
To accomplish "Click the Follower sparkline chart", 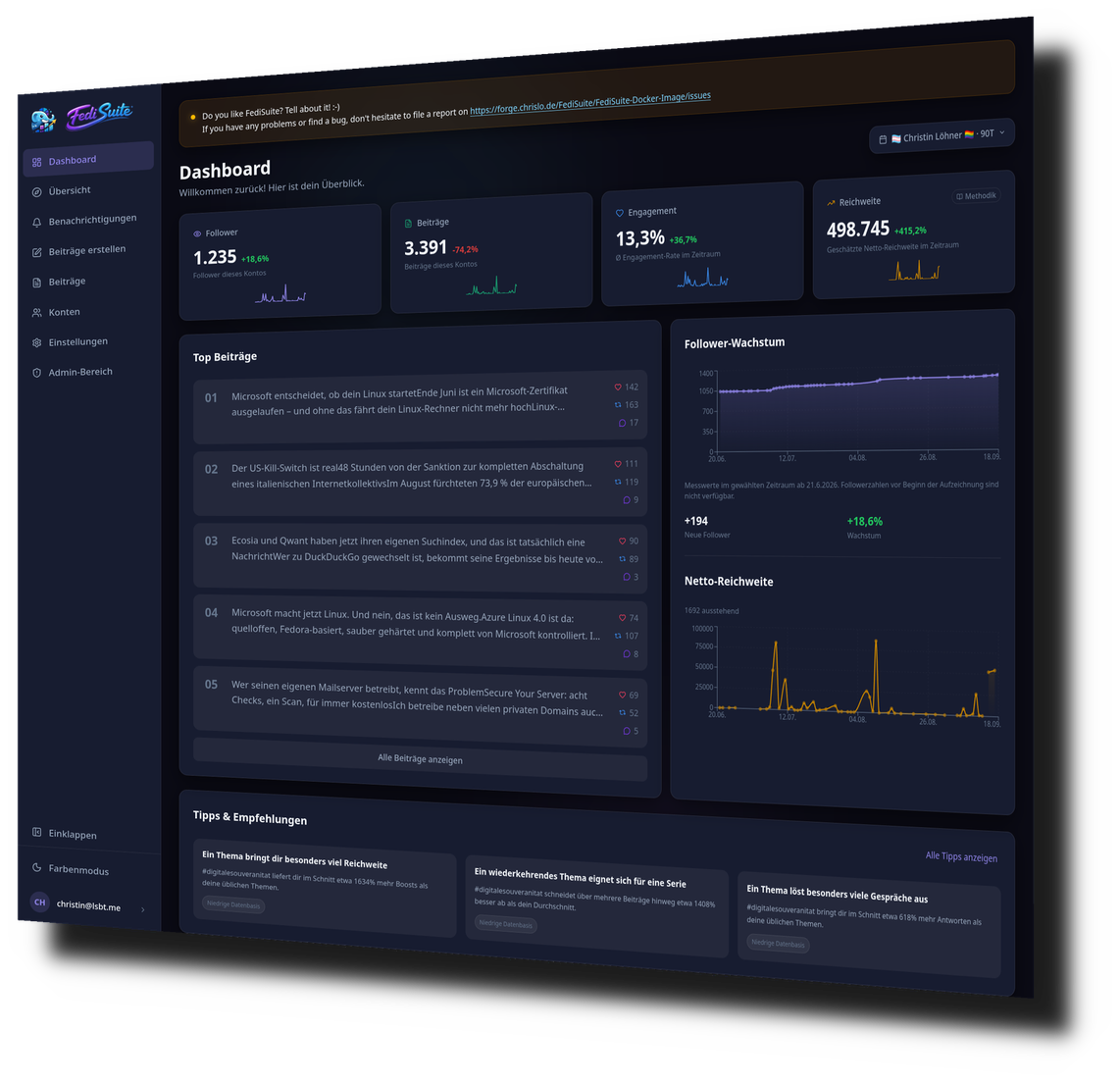I will coord(280,294).
